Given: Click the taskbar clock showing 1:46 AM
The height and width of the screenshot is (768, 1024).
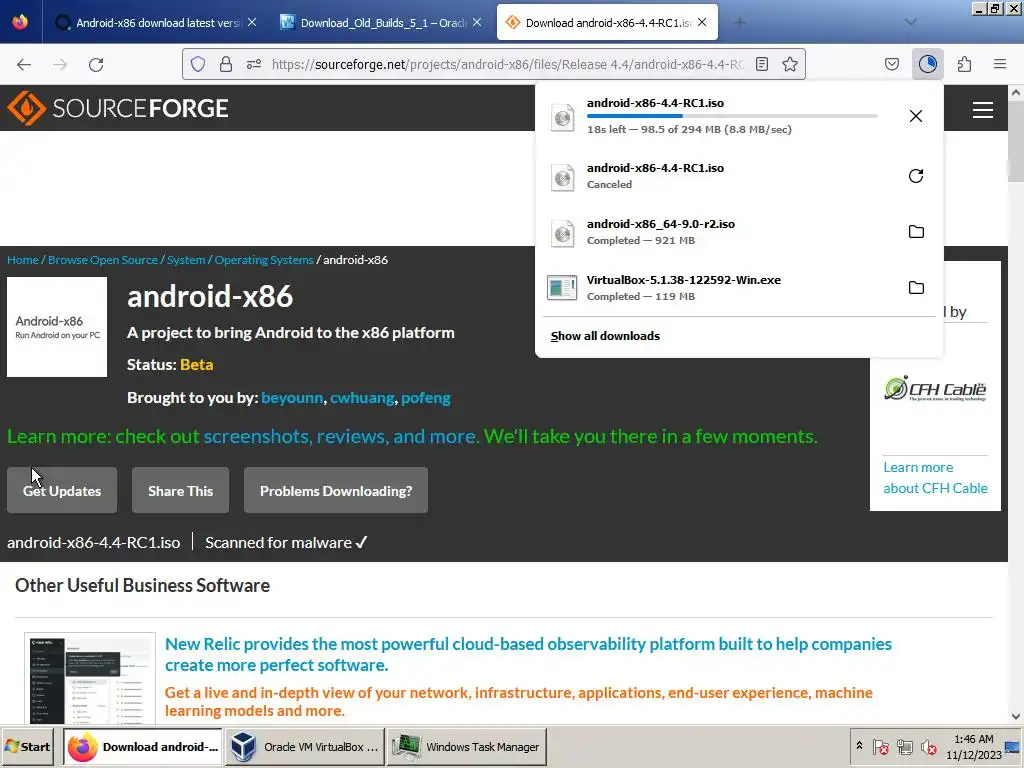Looking at the screenshot, I should pos(973,747).
